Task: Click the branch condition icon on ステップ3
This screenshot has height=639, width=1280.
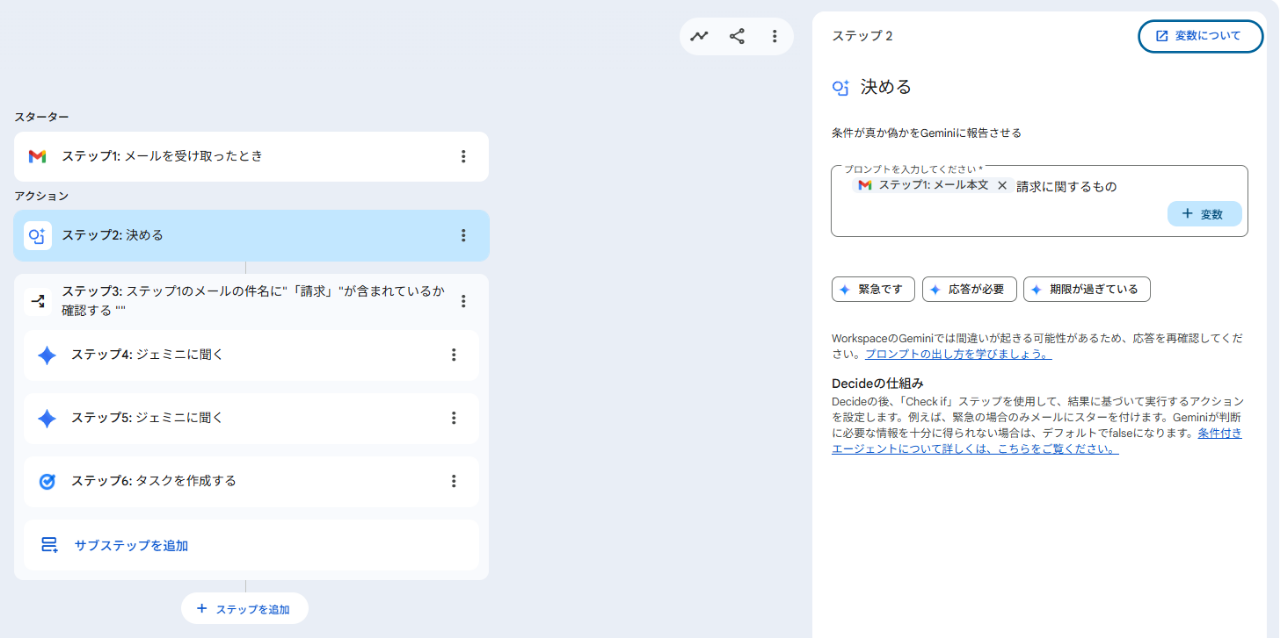Action: (38, 300)
